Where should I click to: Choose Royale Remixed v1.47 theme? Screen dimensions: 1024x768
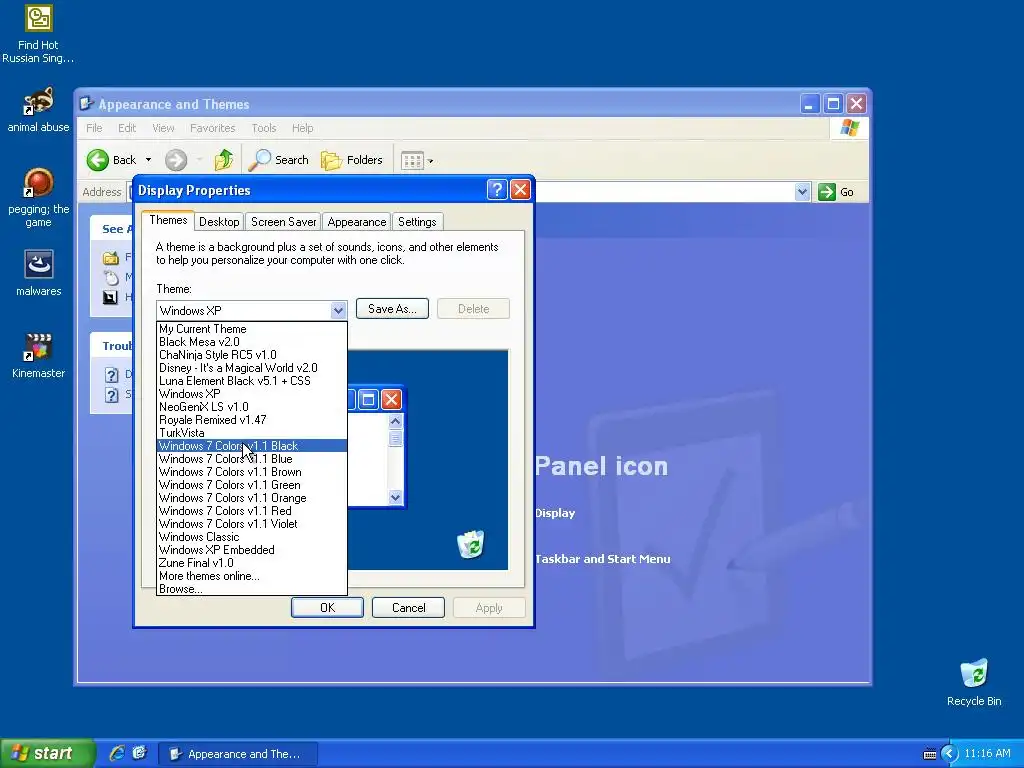click(252, 420)
